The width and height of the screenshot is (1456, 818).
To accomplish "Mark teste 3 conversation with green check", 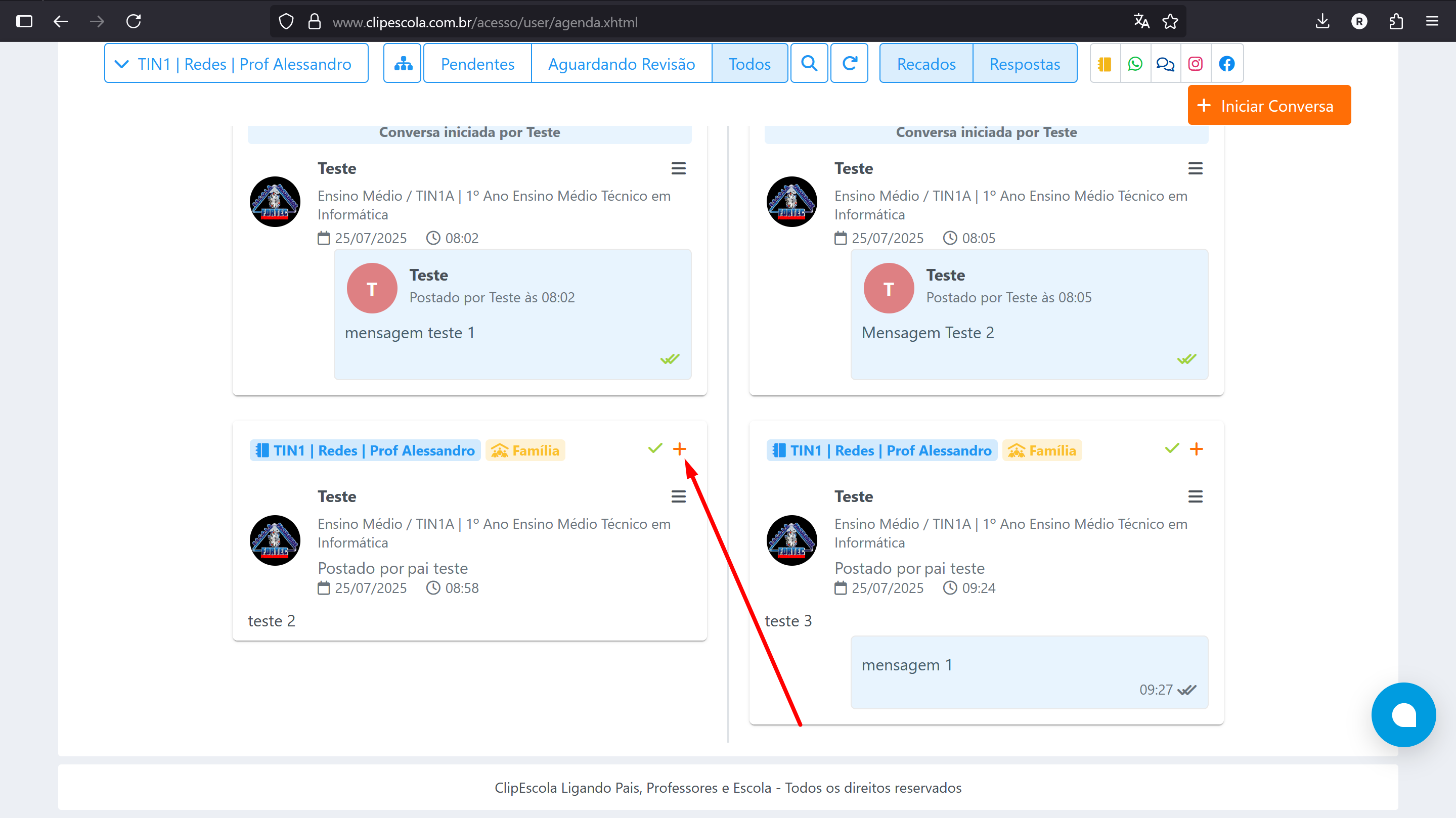I will click(x=1172, y=448).
